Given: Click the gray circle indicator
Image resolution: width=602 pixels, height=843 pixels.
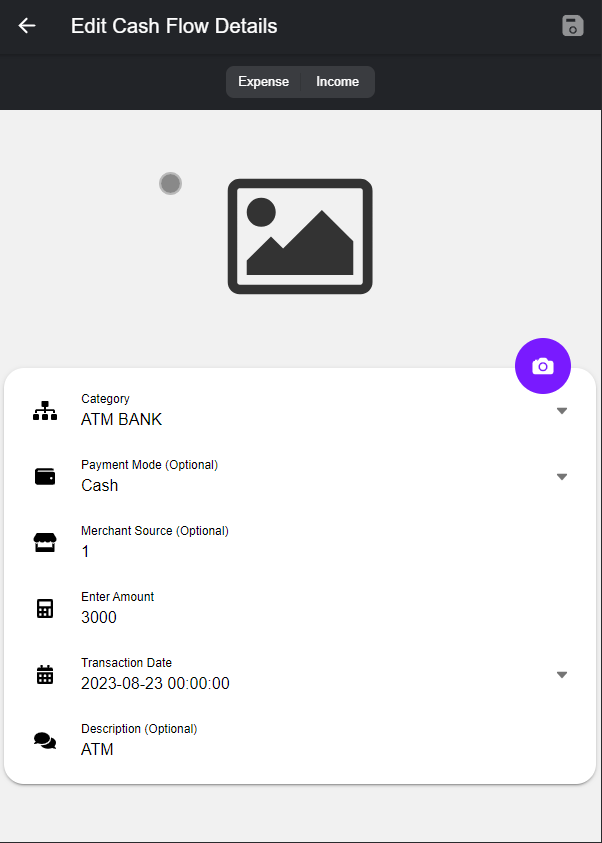Looking at the screenshot, I should [x=170, y=183].
